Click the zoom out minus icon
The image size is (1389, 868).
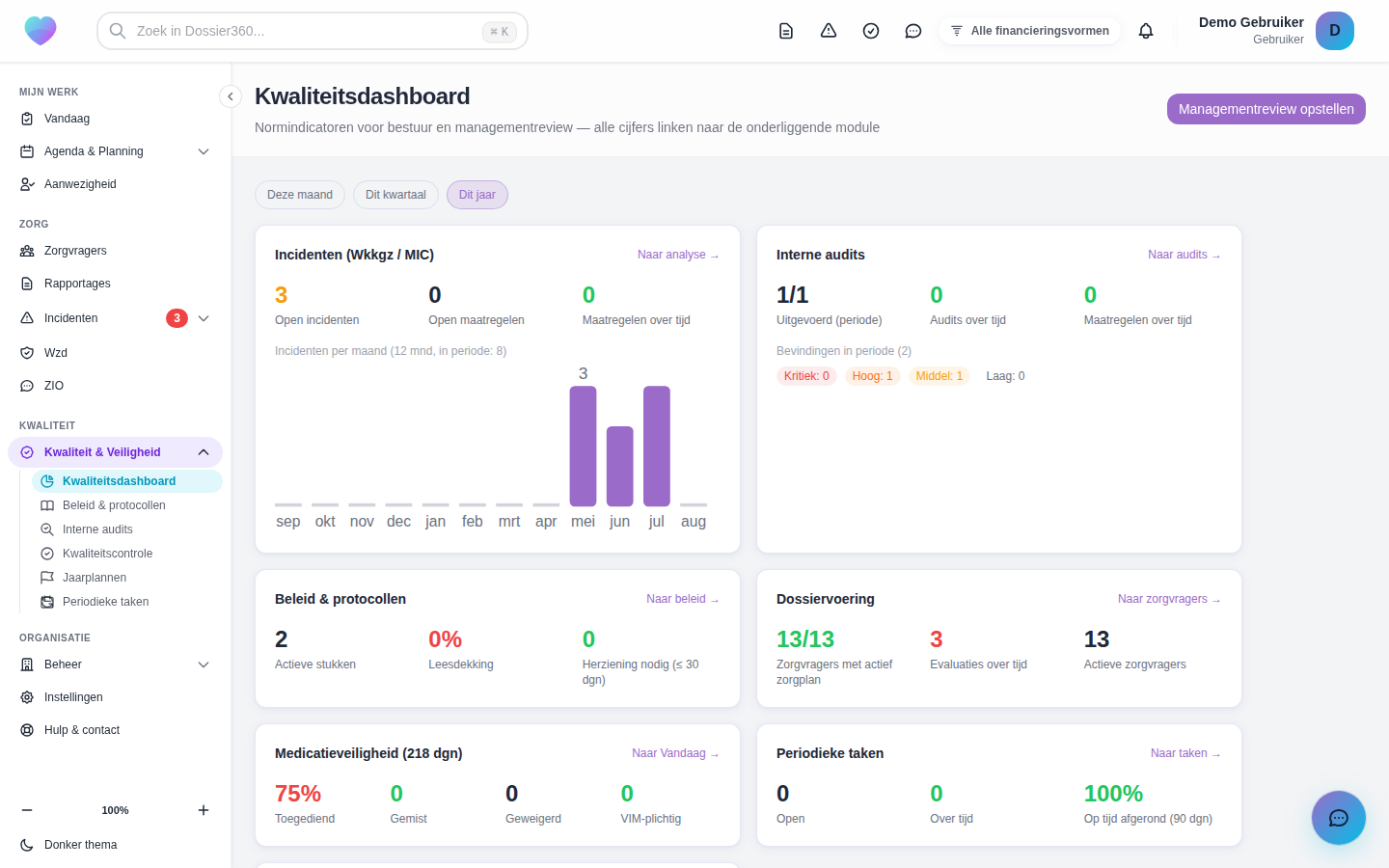(27, 810)
